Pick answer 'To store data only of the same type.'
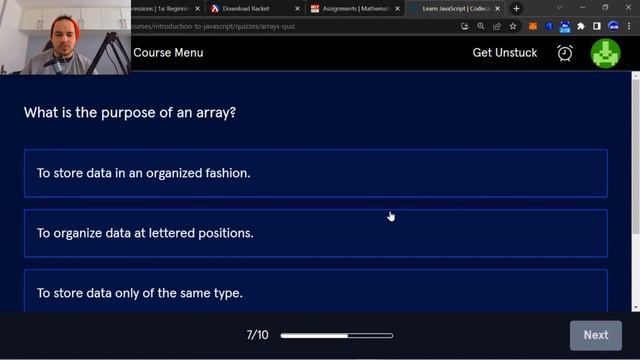Image resolution: width=640 pixels, height=360 pixels. coord(316,291)
